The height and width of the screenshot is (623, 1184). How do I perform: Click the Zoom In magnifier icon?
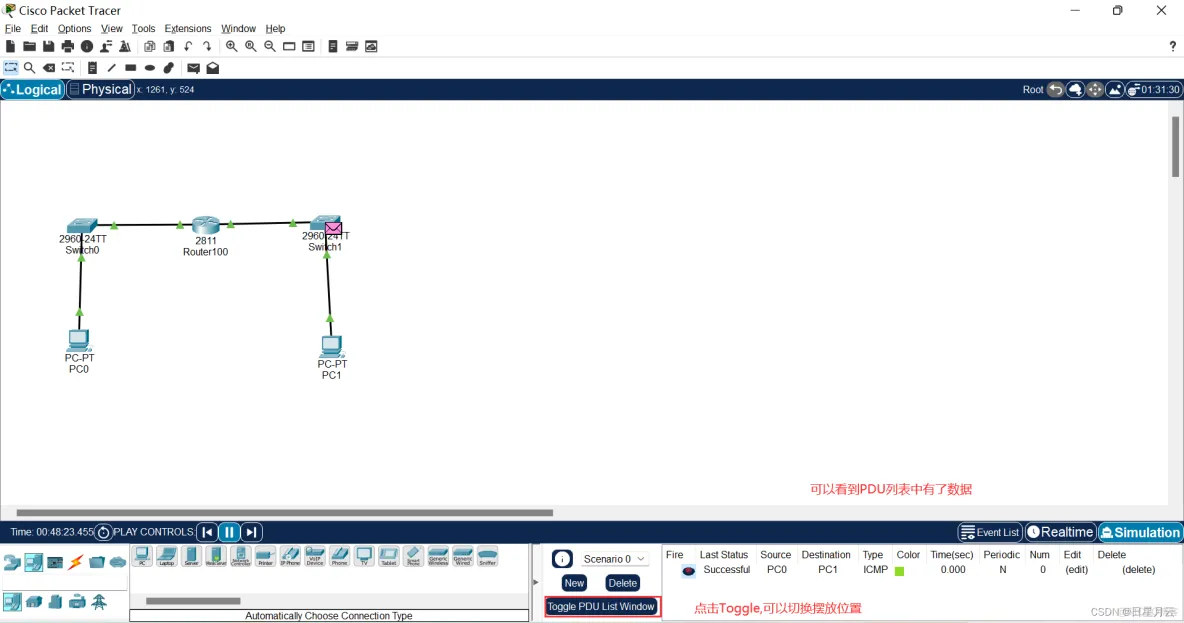pyautogui.click(x=232, y=47)
